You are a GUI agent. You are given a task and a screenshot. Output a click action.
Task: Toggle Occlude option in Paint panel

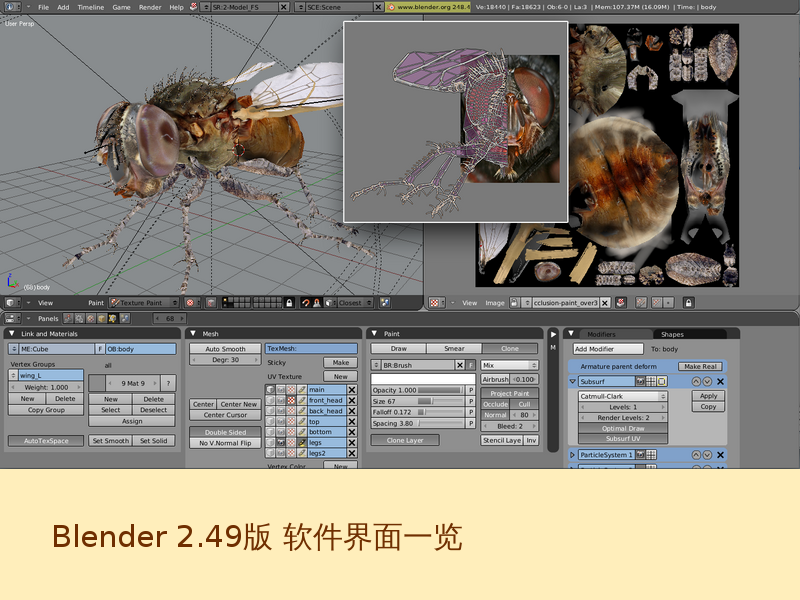(x=495, y=404)
